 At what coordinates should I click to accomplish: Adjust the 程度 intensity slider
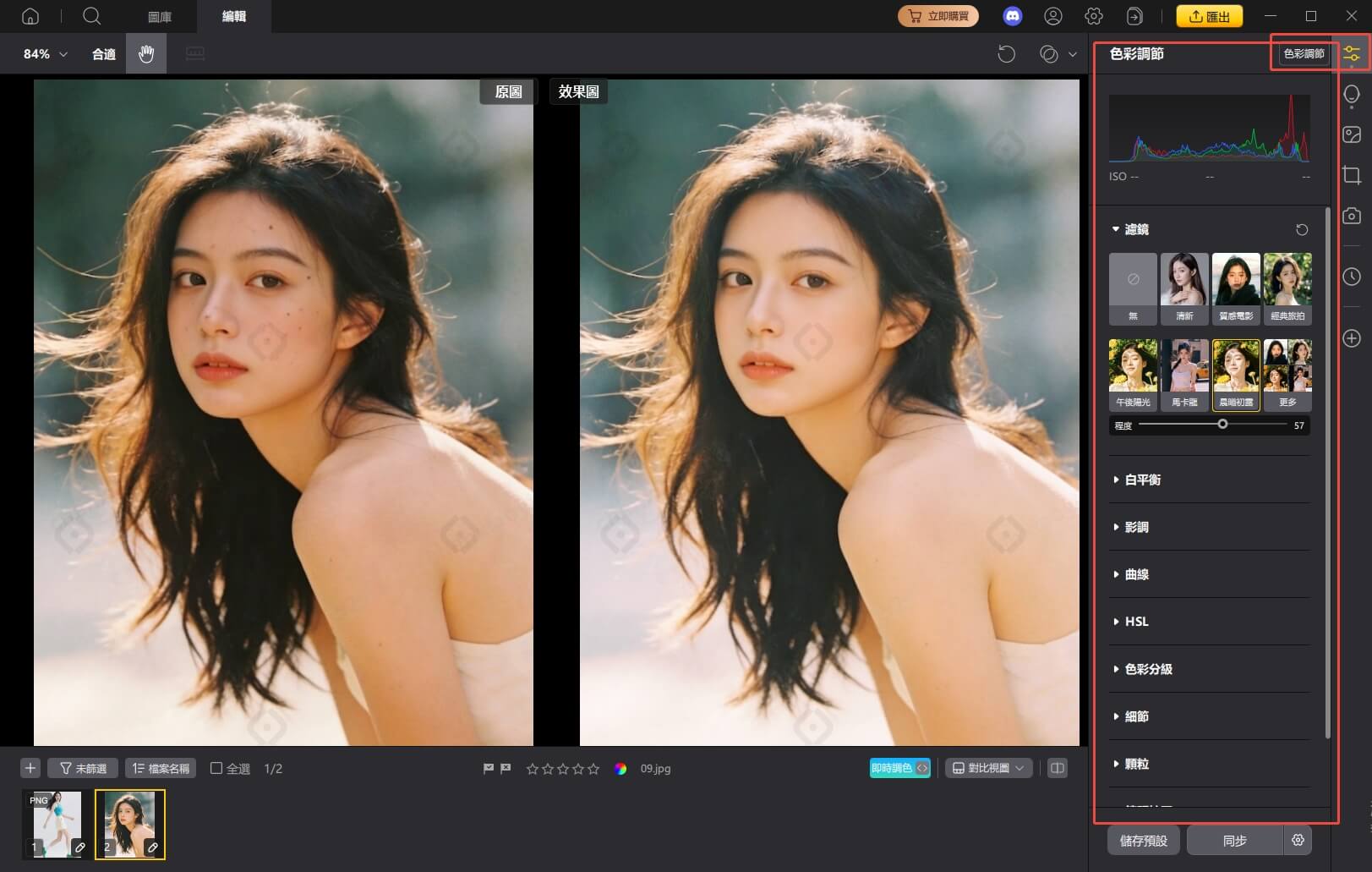click(1212, 425)
